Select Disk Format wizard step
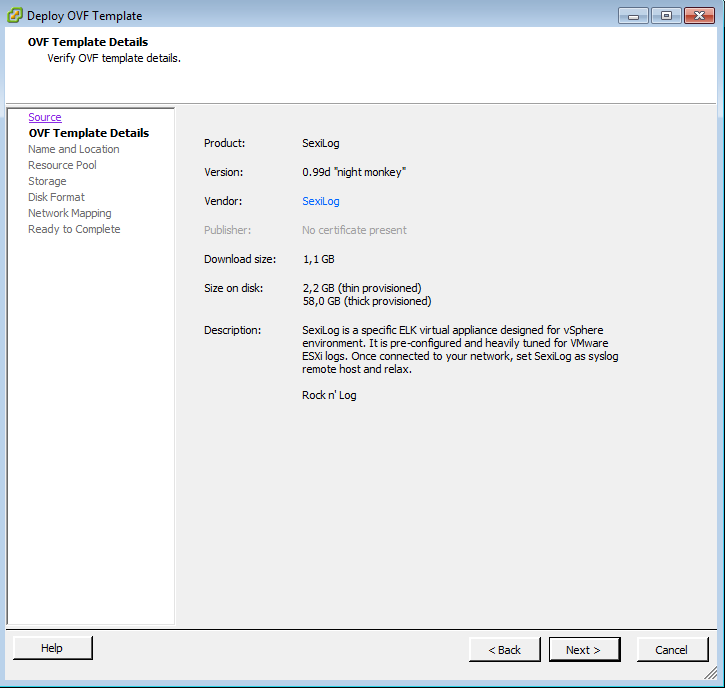The height and width of the screenshot is (688, 725). click(x=56, y=197)
